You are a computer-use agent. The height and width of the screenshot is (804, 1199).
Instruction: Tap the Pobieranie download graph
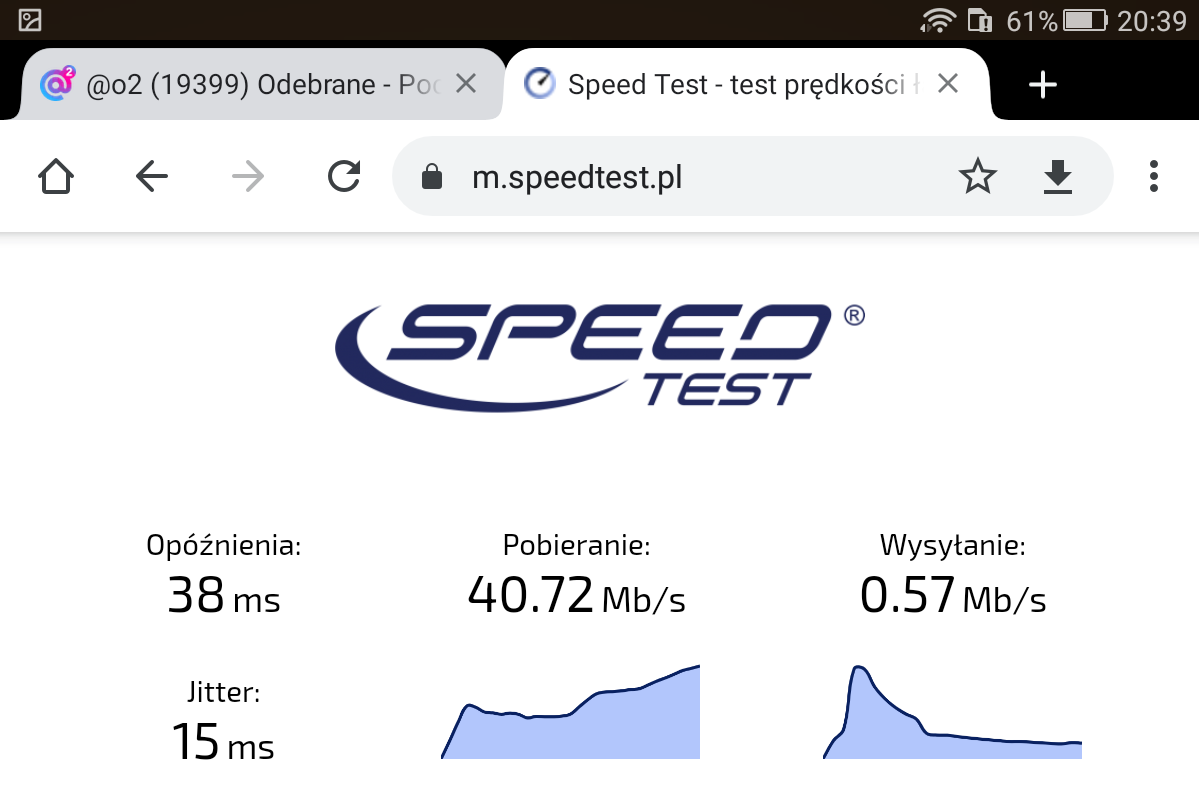click(570, 712)
